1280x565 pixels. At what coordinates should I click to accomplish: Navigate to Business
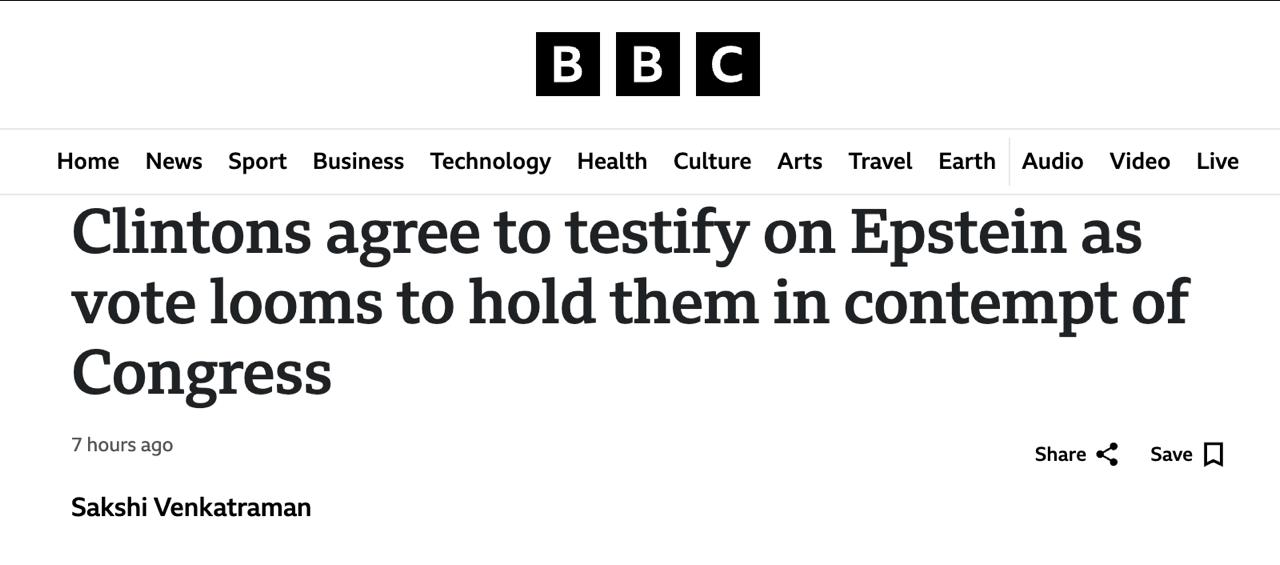[358, 161]
